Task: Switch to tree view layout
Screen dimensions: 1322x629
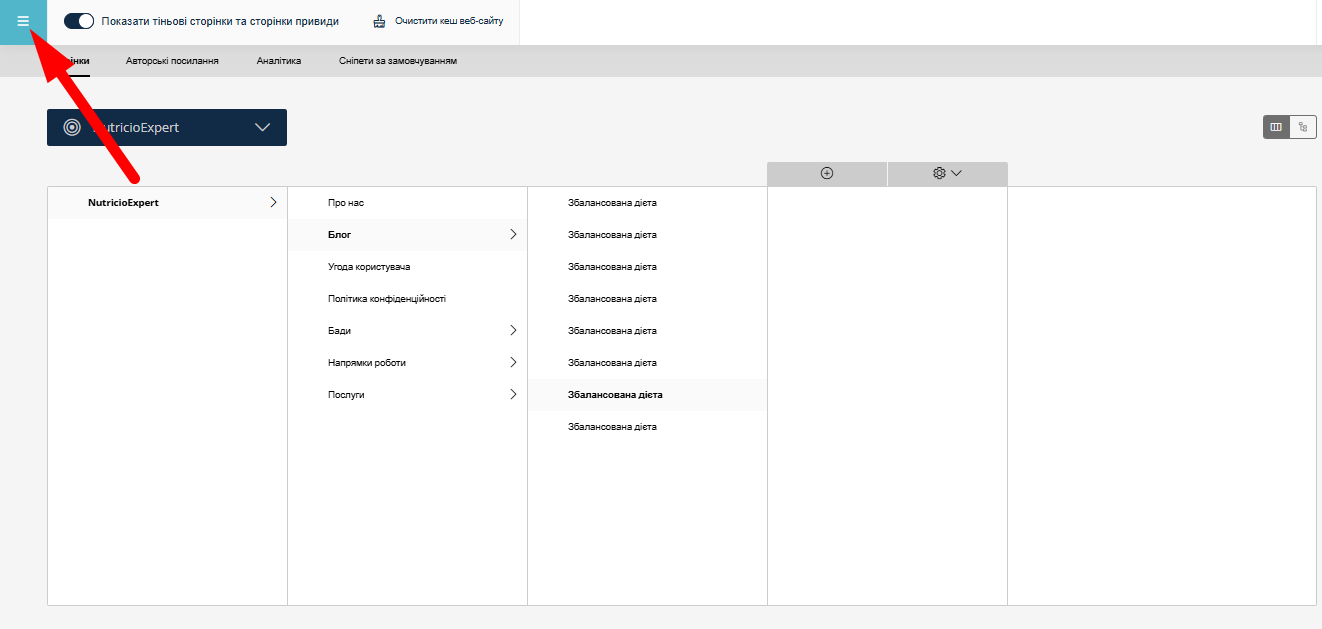Action: pyautogui.click(x=1303, y=127)
